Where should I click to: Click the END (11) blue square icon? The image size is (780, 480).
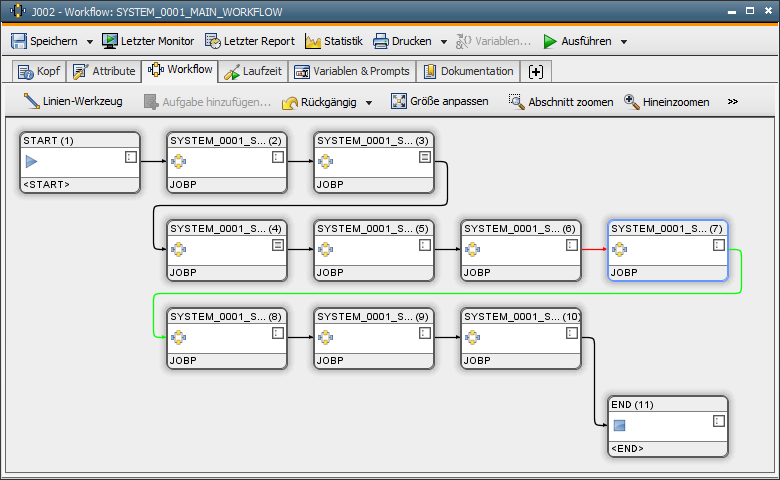[619, 426]
